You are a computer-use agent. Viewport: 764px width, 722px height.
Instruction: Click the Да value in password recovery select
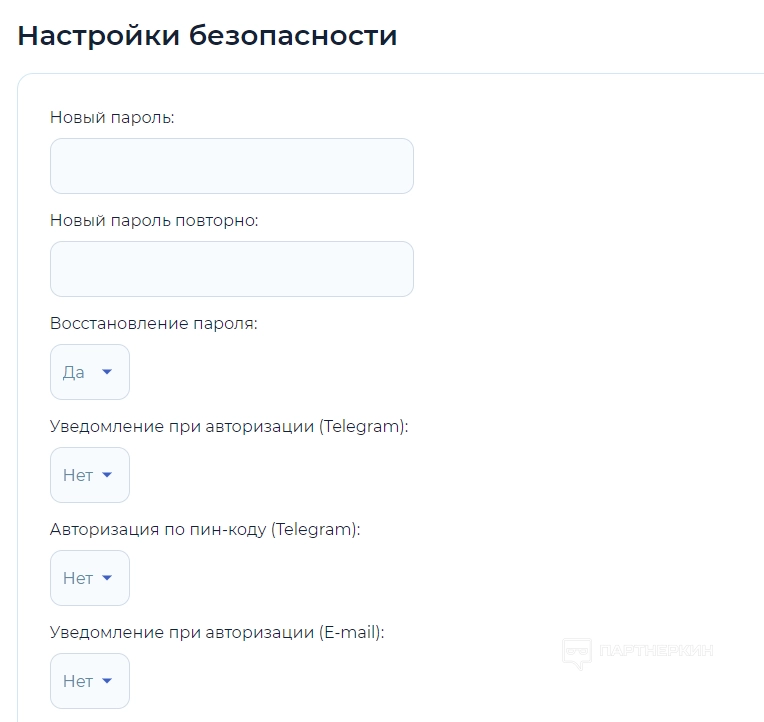tap(74, 373)
